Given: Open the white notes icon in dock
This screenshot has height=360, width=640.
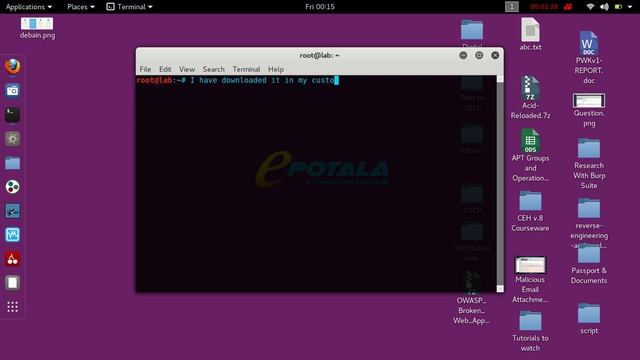Looking at the screenshot, I should (x=13, y=282).
